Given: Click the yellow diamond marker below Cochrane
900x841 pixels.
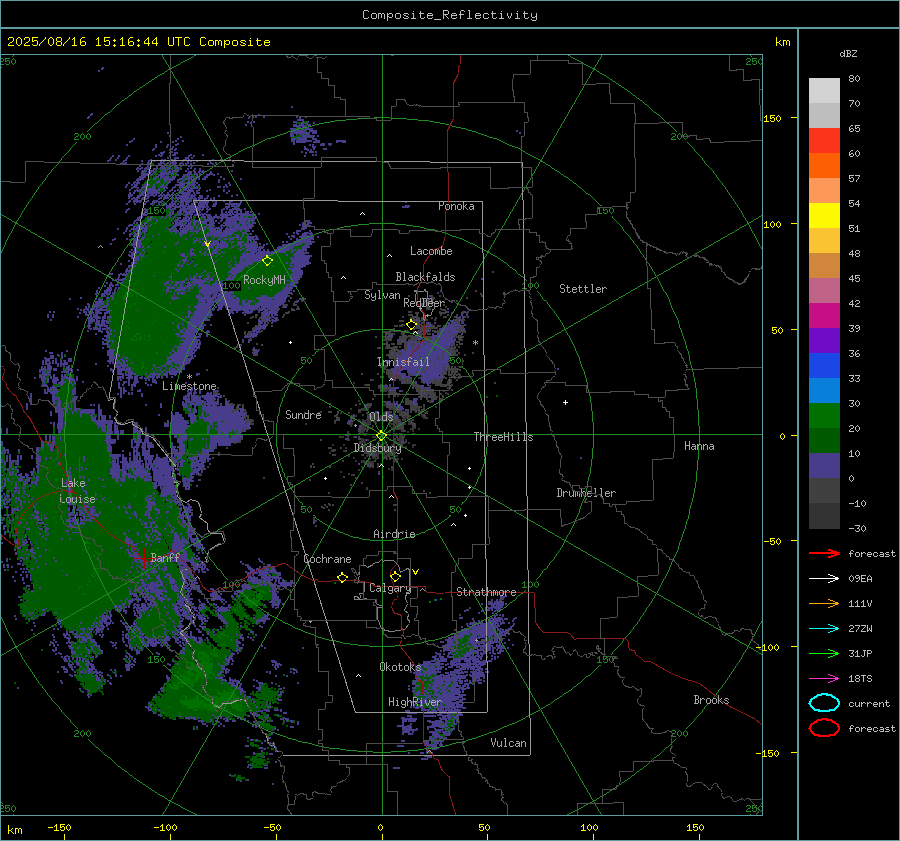Looking at the screenshot, I should click(343, 577).
